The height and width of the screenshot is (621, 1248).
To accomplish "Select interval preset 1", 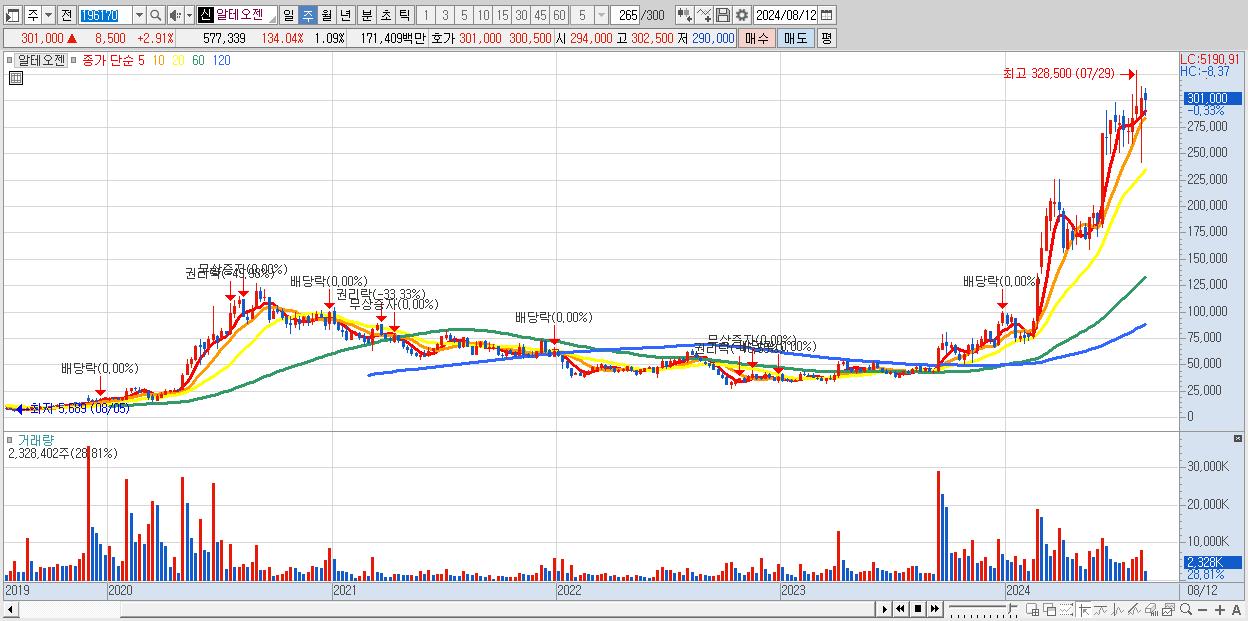I will click(x=425, y=15).
